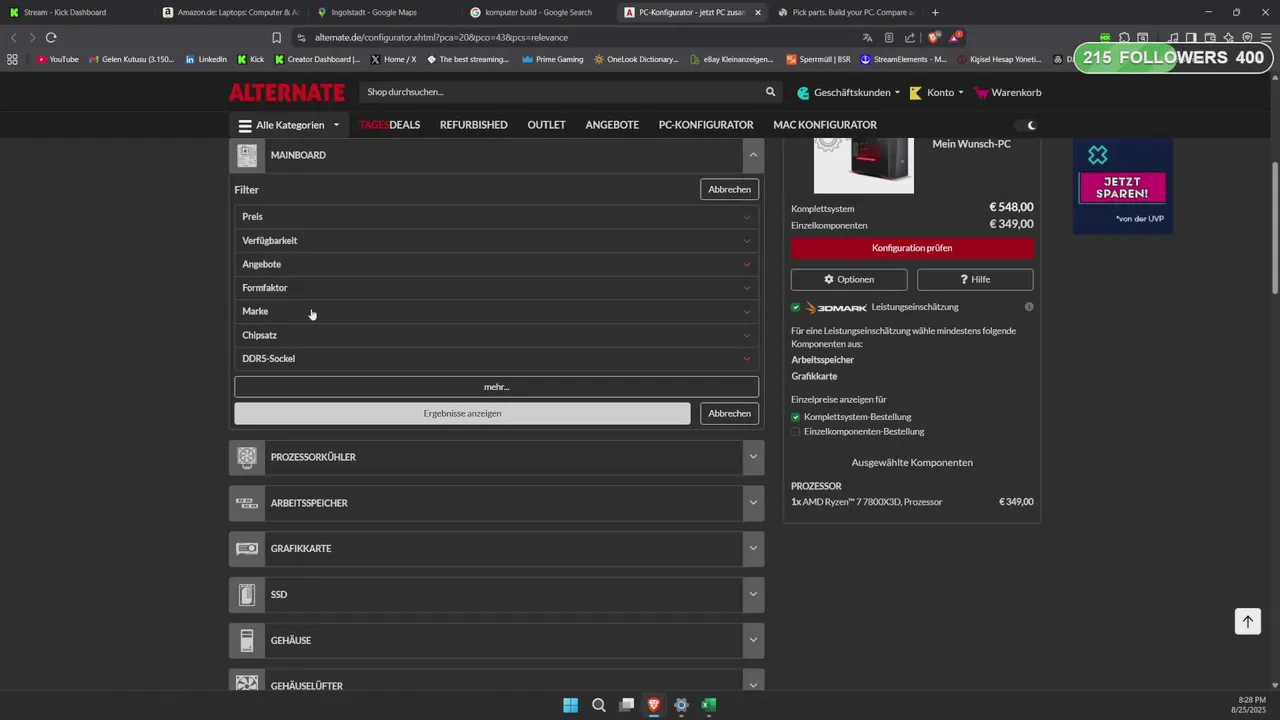
Task: Click the mehr... button to show more filters
Action: click(x=496, y=387)
